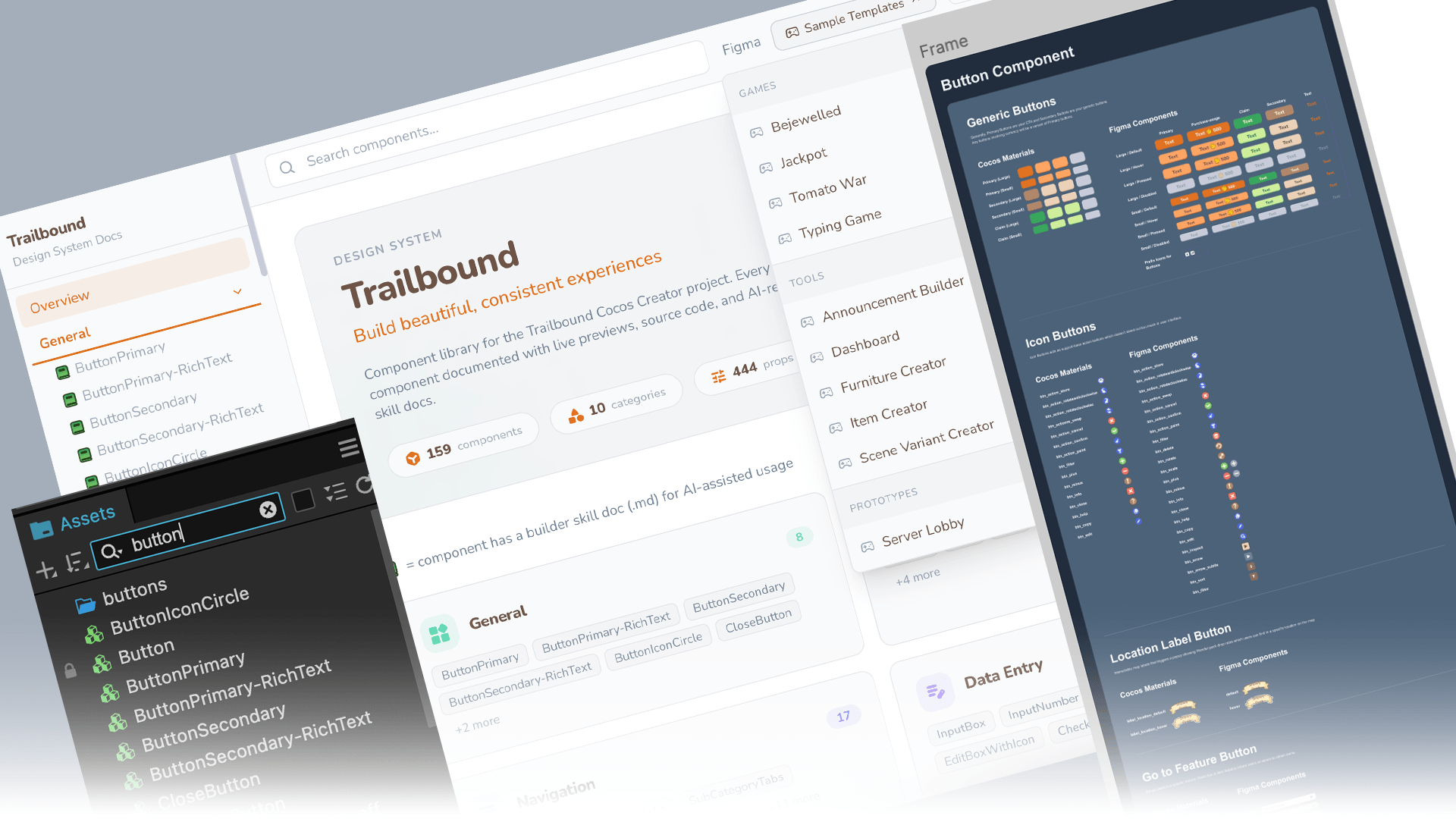Open ButtonSecondary-RichText chip in General card

click(x=520, y=684)
